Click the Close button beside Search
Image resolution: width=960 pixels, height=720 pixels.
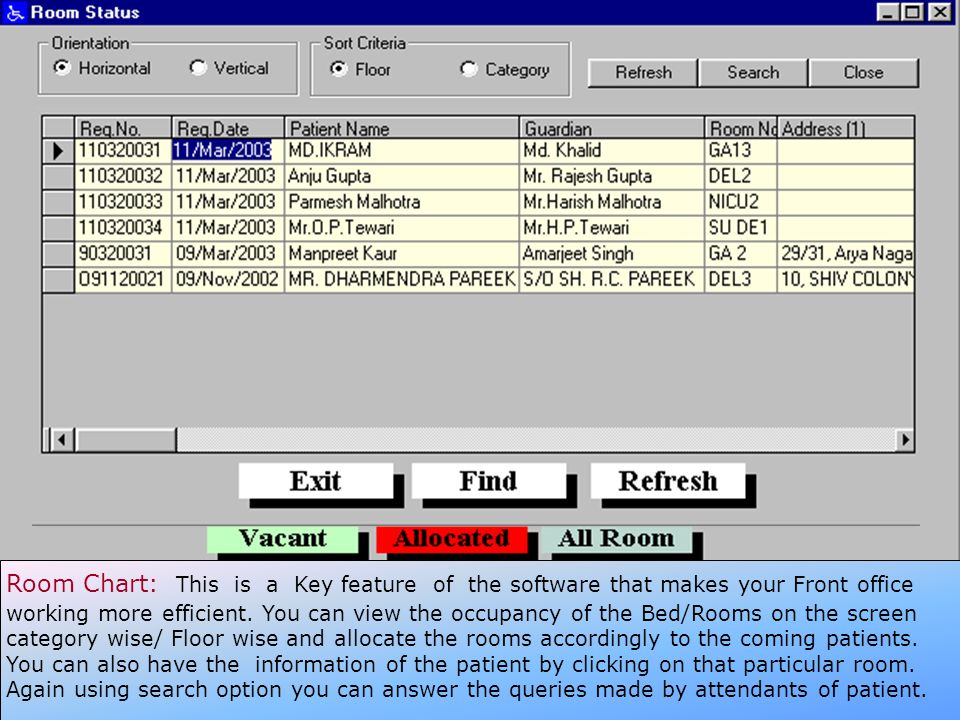(x=863, y=73)
